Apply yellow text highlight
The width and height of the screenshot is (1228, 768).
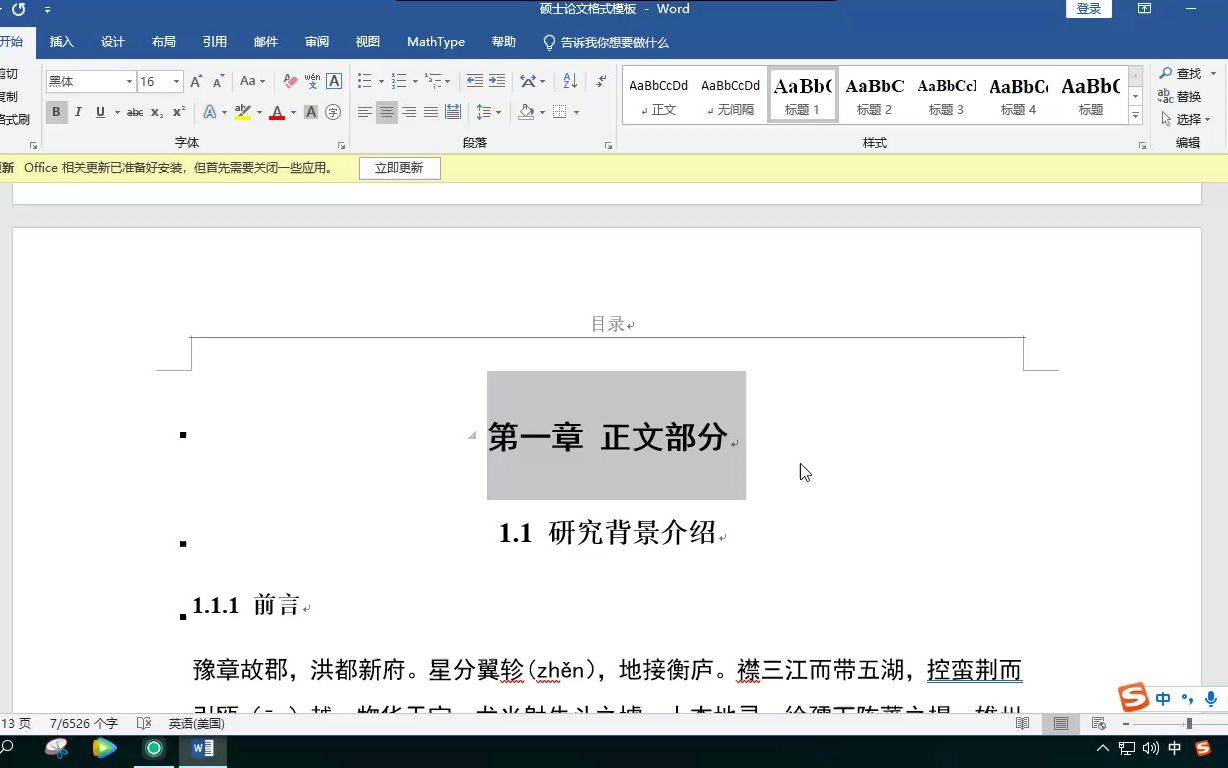[x=241, y=112]
